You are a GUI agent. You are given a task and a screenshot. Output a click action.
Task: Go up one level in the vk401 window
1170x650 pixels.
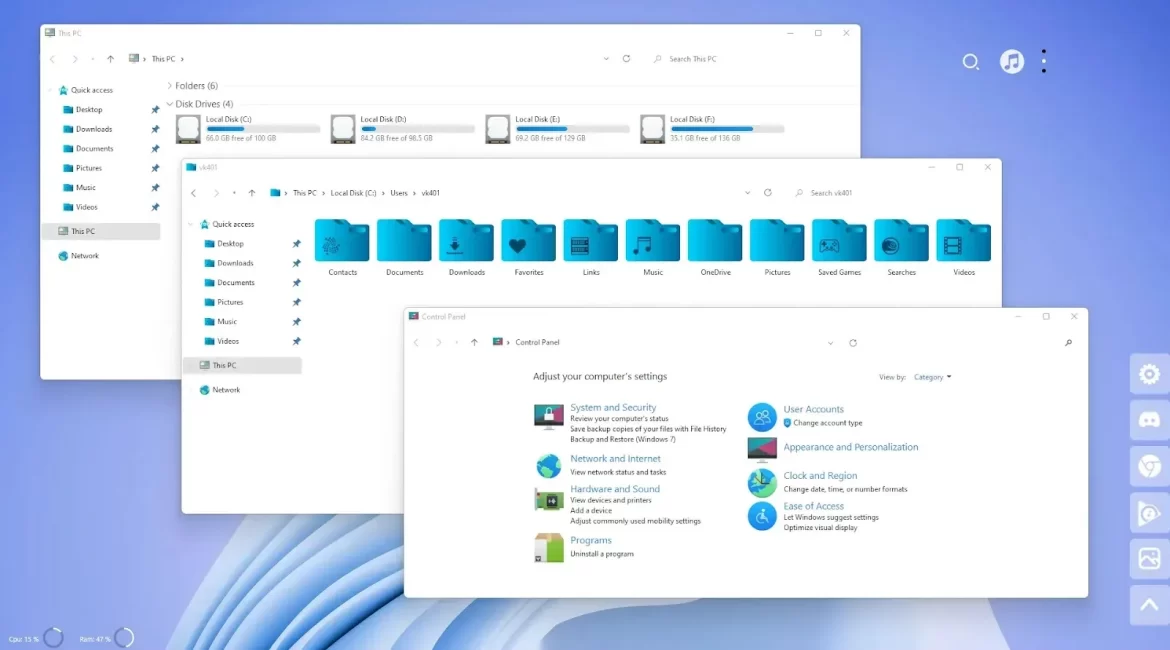pyautogui.click(x=251, y=193)
